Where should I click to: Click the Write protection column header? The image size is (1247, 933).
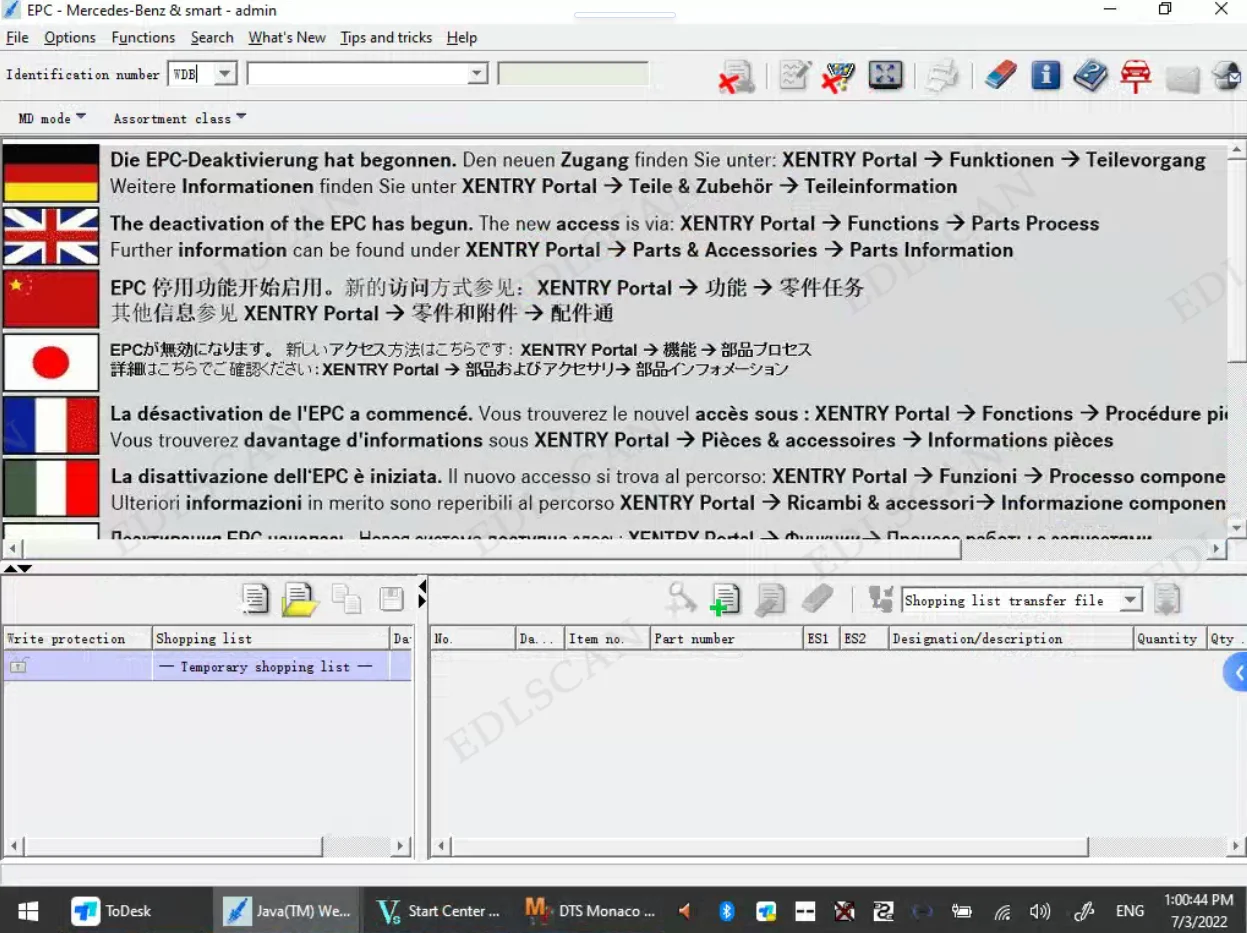click(77, 638)
